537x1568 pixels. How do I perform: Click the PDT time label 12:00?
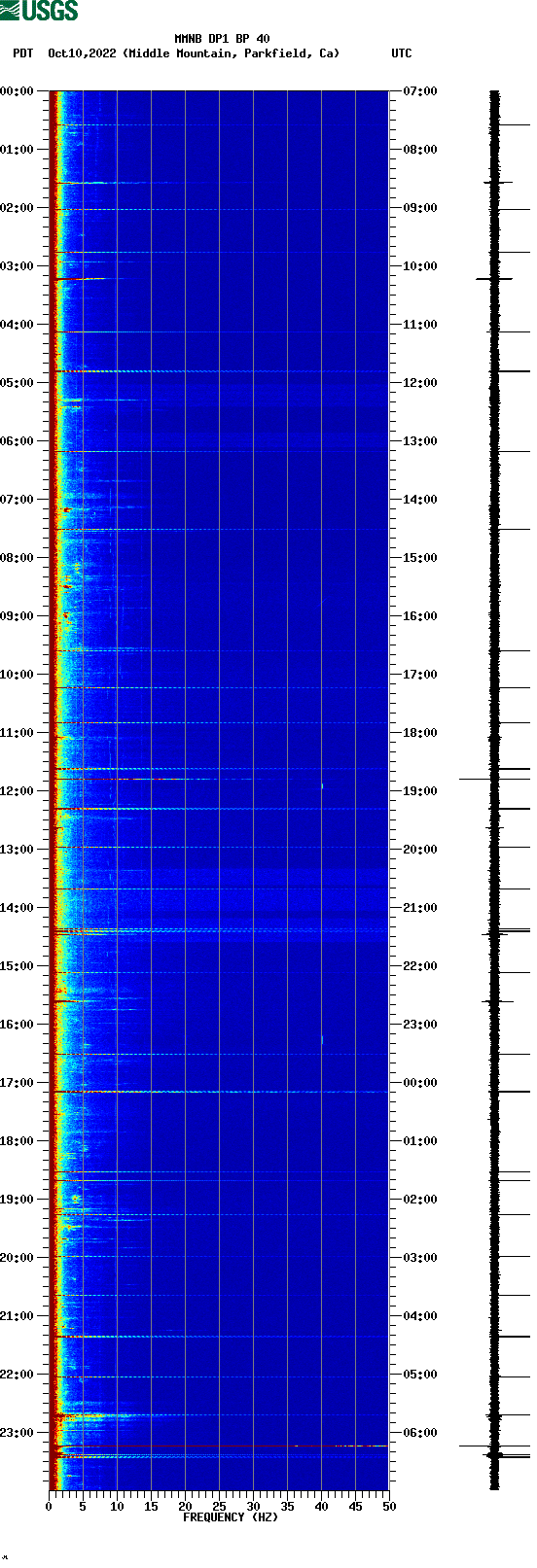18,791
